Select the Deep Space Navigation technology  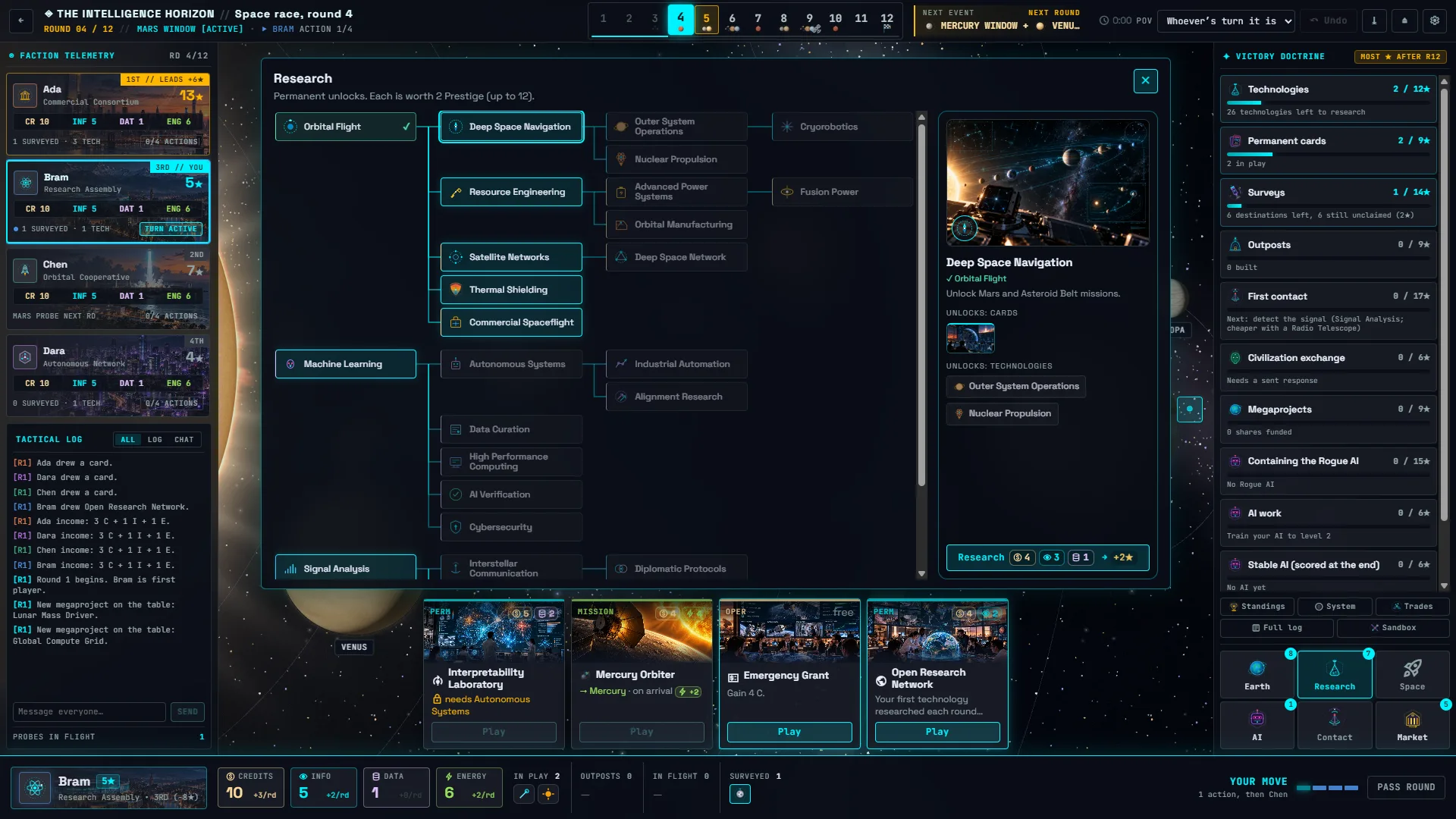tap(511, 127)
